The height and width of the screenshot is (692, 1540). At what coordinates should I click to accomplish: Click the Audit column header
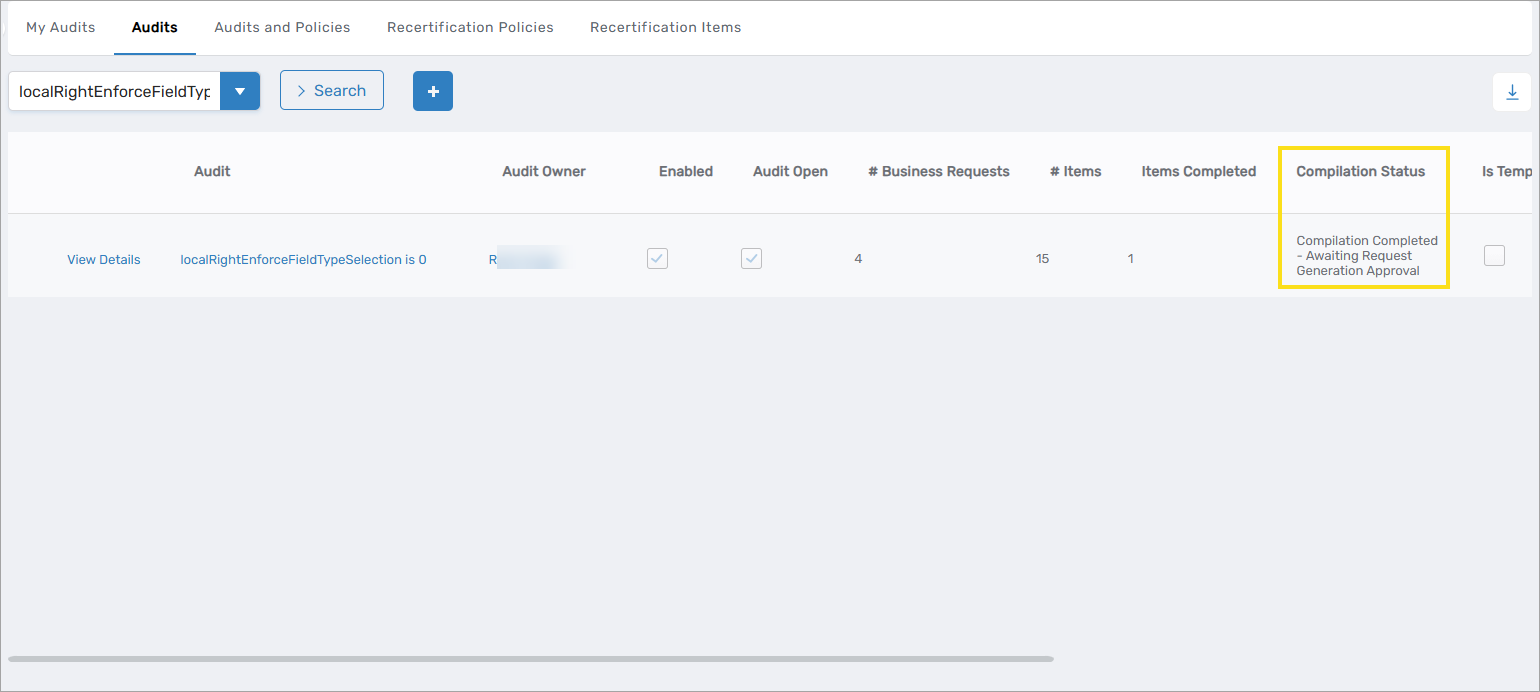[x=212, y=171]
